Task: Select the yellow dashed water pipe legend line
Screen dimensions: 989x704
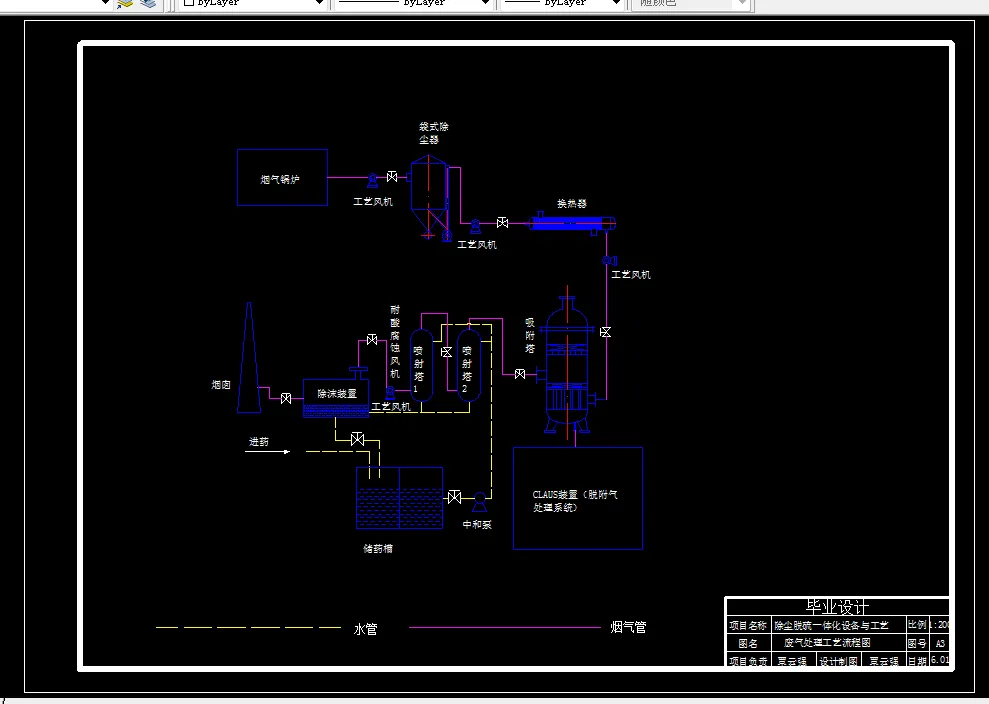Action: [249, 628]
